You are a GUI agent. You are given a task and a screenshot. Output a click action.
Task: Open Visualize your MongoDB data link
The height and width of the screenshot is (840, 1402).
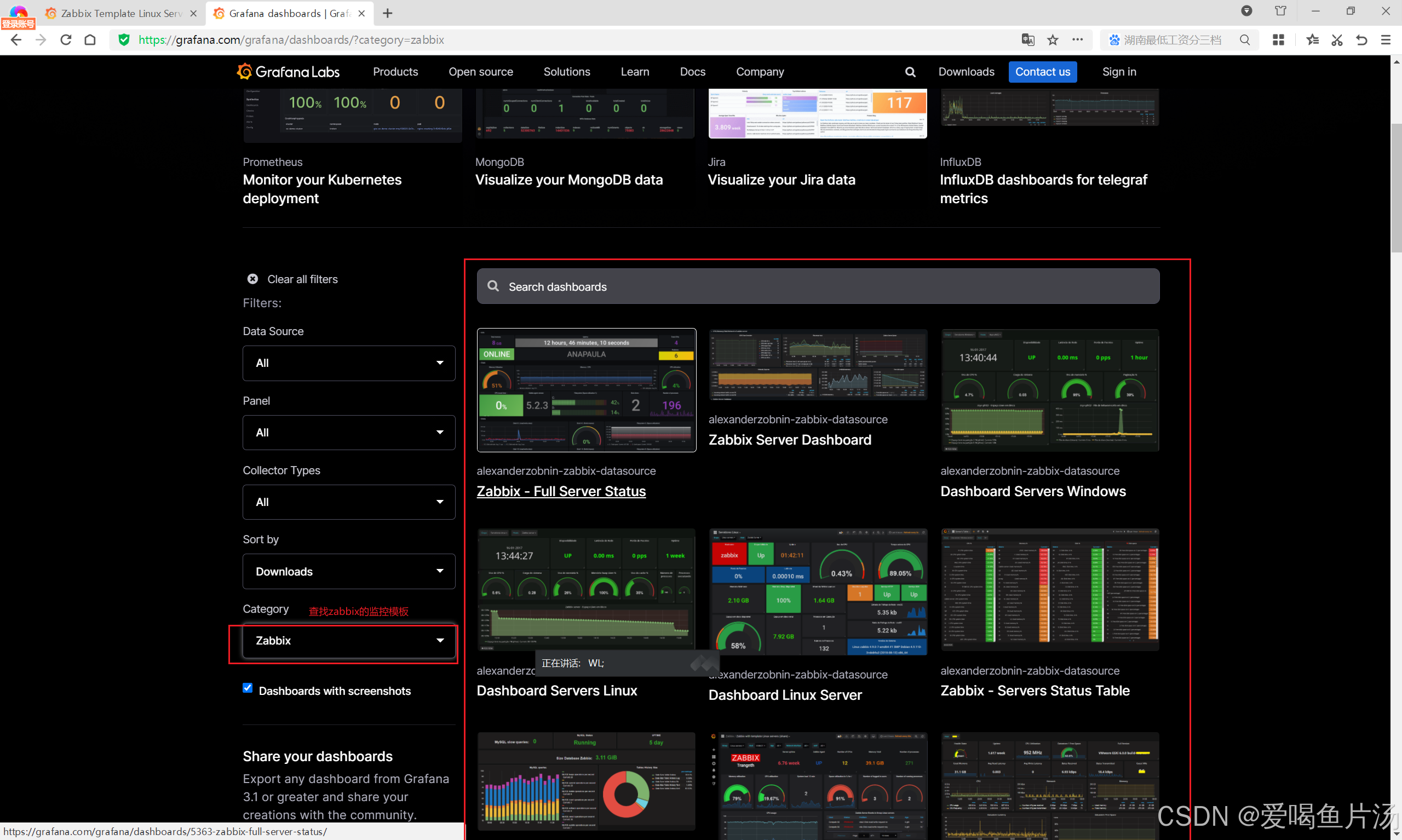click(x=569, y=180)
